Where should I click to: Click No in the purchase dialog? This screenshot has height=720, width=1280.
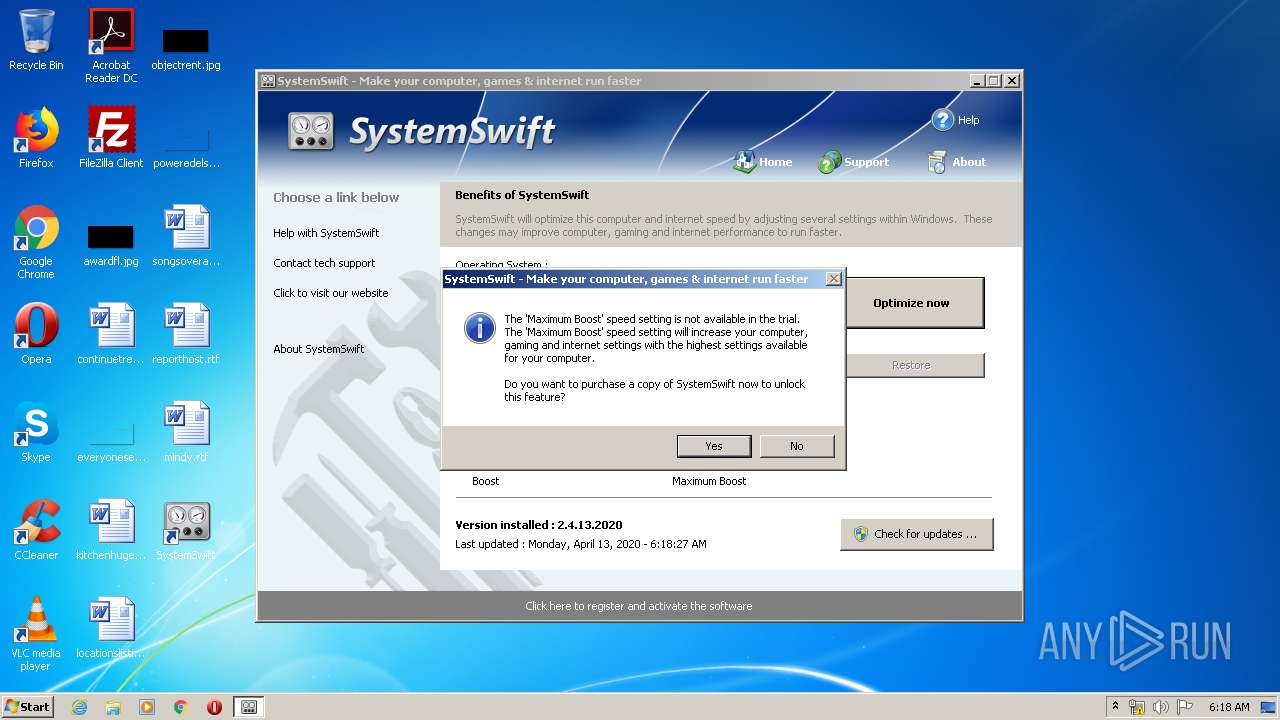(x=796, y=446)
